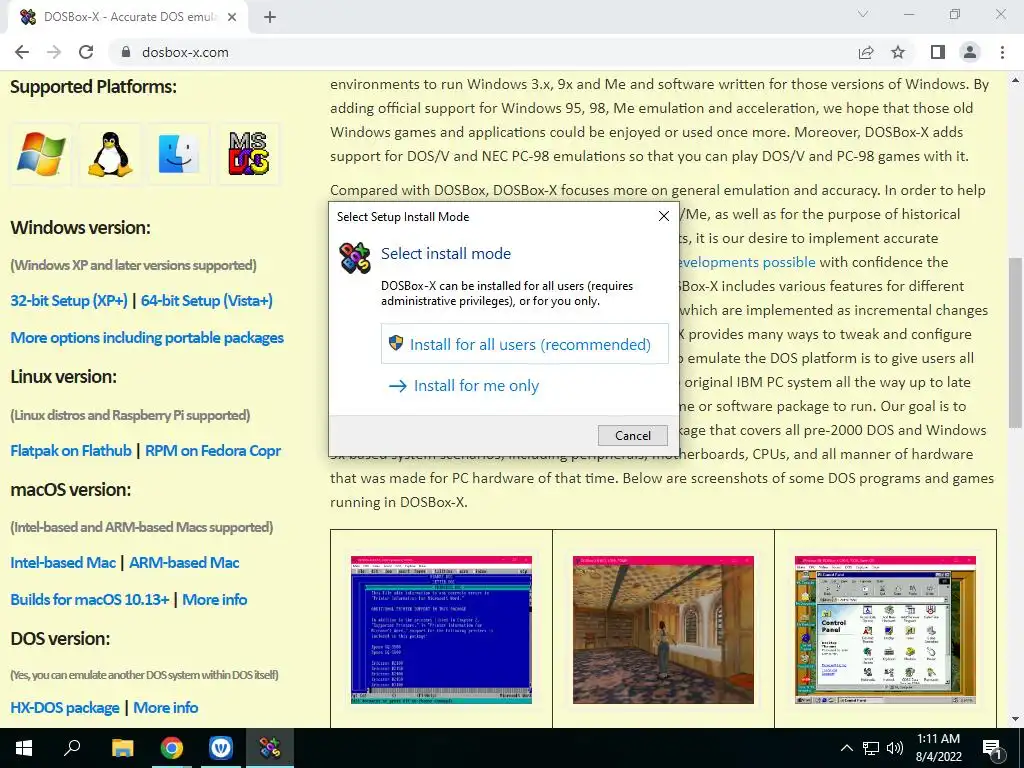This screenshot has width=1024, height=768.
Task: Open the HX-DOS package link
Action: [65, 707]
